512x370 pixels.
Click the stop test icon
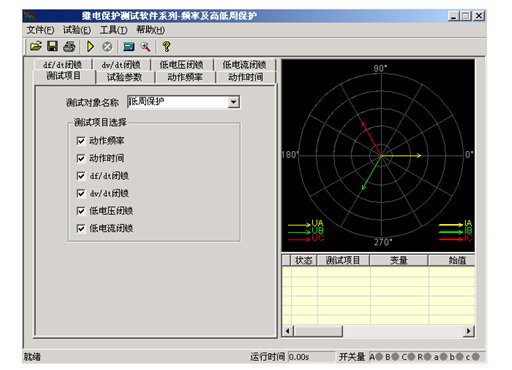click(x=107, y=47)
